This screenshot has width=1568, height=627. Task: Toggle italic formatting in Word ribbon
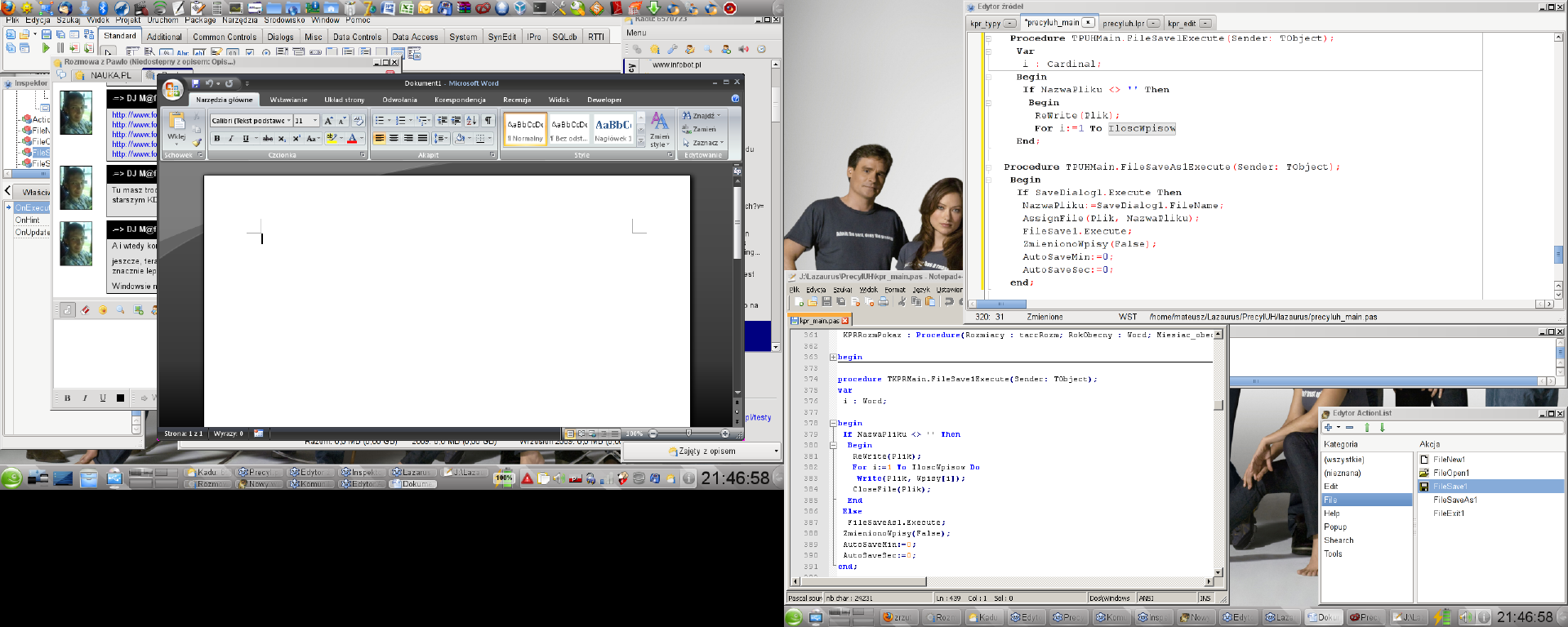coord(231,139)
